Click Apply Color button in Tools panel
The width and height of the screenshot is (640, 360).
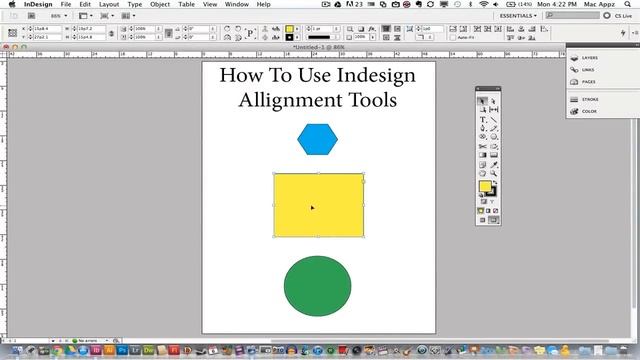480,211
